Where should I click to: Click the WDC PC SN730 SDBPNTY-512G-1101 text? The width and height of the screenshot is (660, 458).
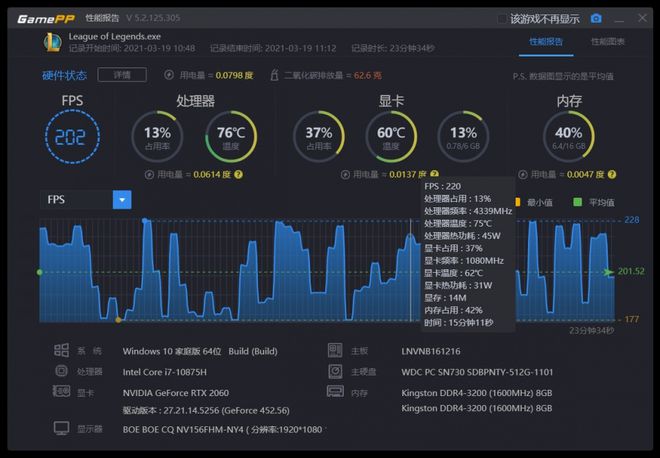click(x=477, y=372)
